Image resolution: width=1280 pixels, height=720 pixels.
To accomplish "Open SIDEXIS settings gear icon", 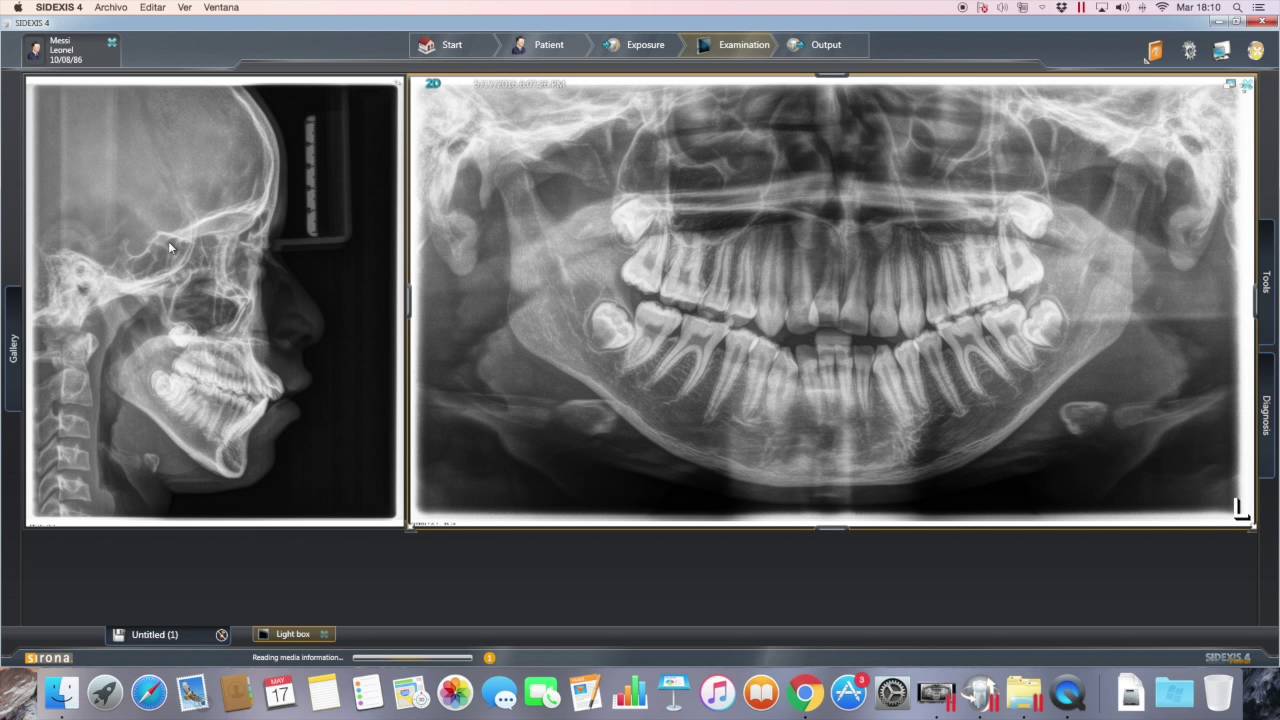I will point(1189,51).
